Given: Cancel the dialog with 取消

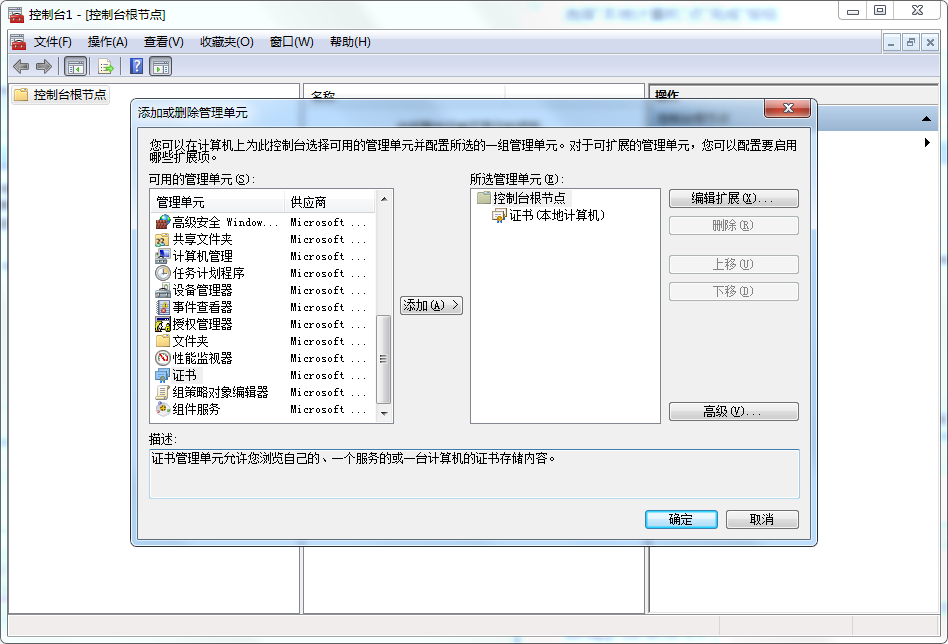Looking at the screenshot, I should coord(762,519).
